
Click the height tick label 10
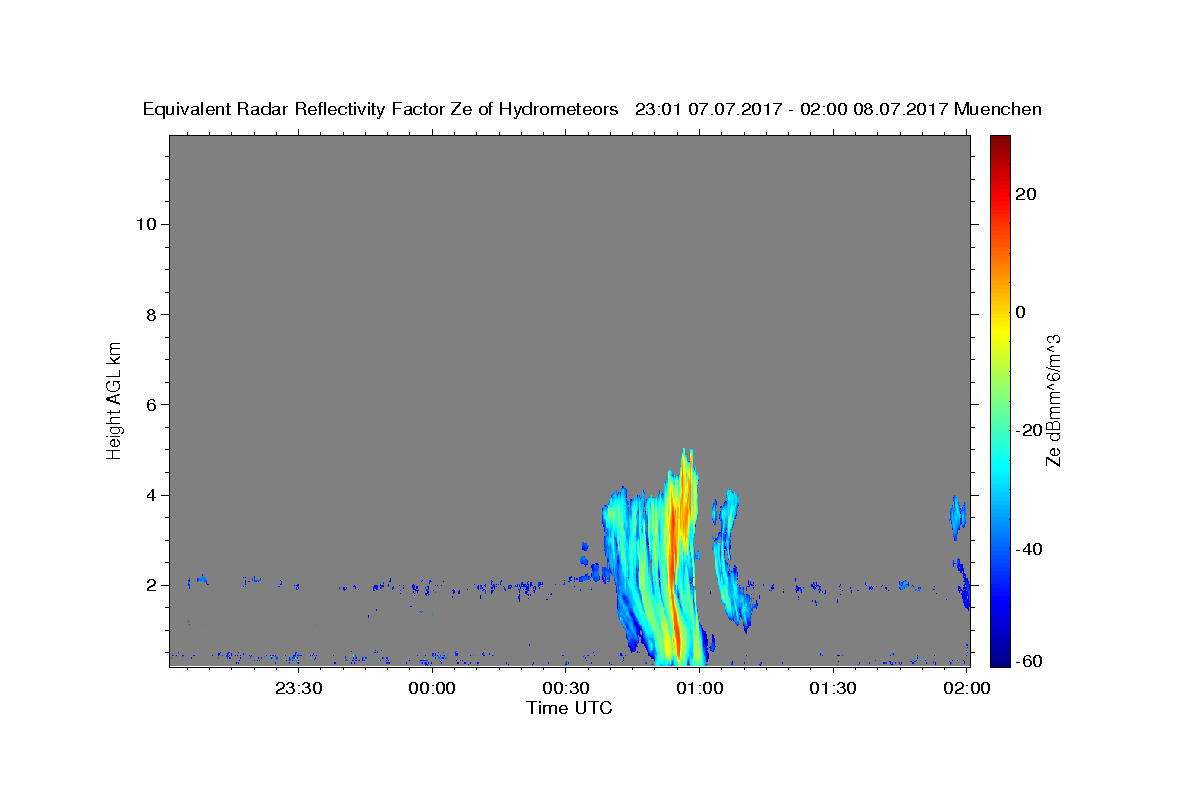tap(145, 224)
